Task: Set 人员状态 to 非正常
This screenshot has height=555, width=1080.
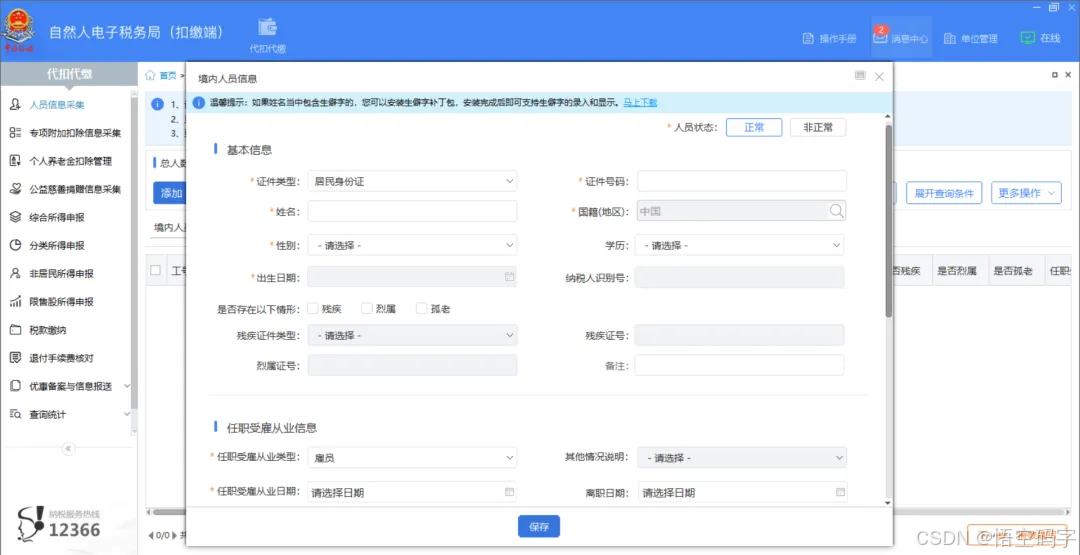Action: coord(818,128)
